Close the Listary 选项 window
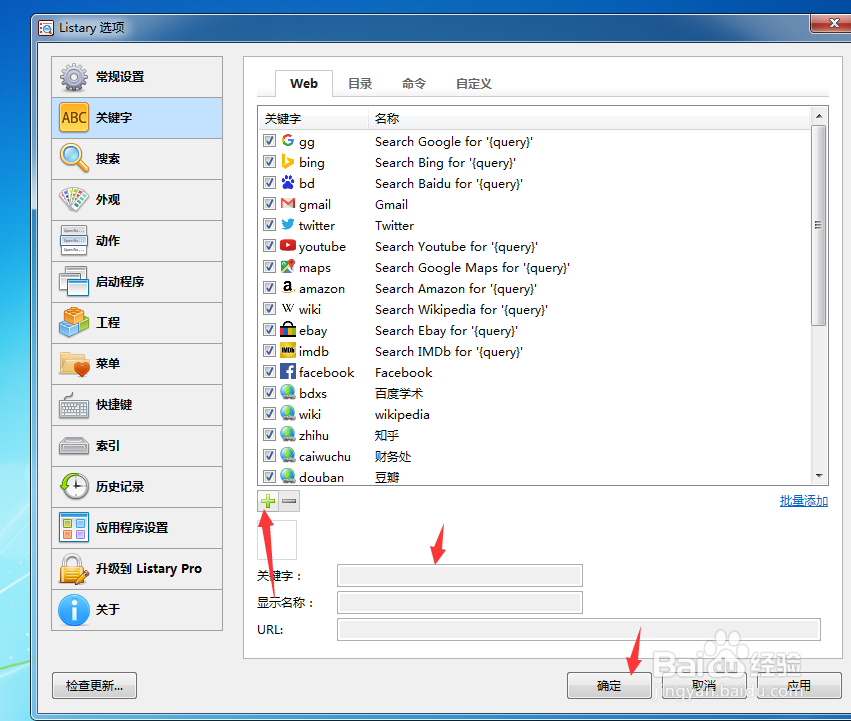851x721 pixels. click(x=834, y=23)
